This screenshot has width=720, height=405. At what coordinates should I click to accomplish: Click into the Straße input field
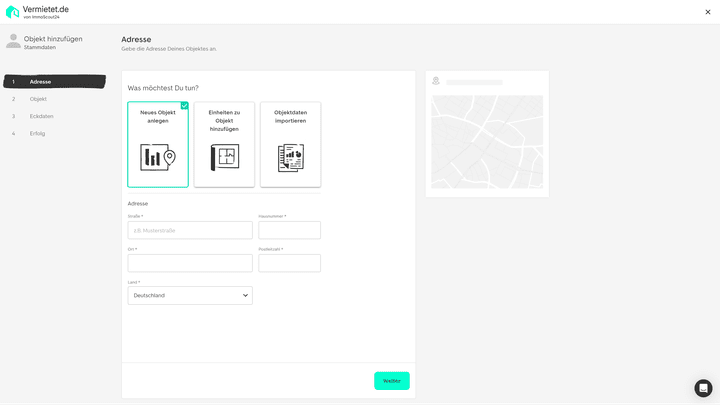(x=190, y=230)
